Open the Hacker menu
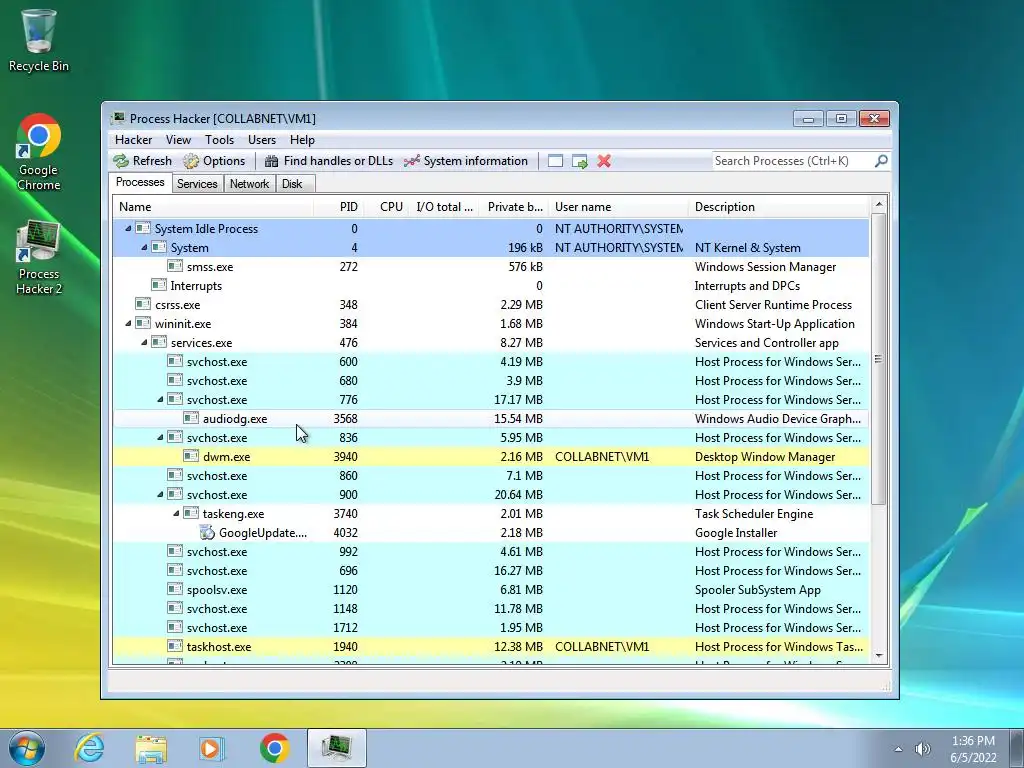This screenshot has width=1024, height=768. pyautogui.click(x=133, y=140)
